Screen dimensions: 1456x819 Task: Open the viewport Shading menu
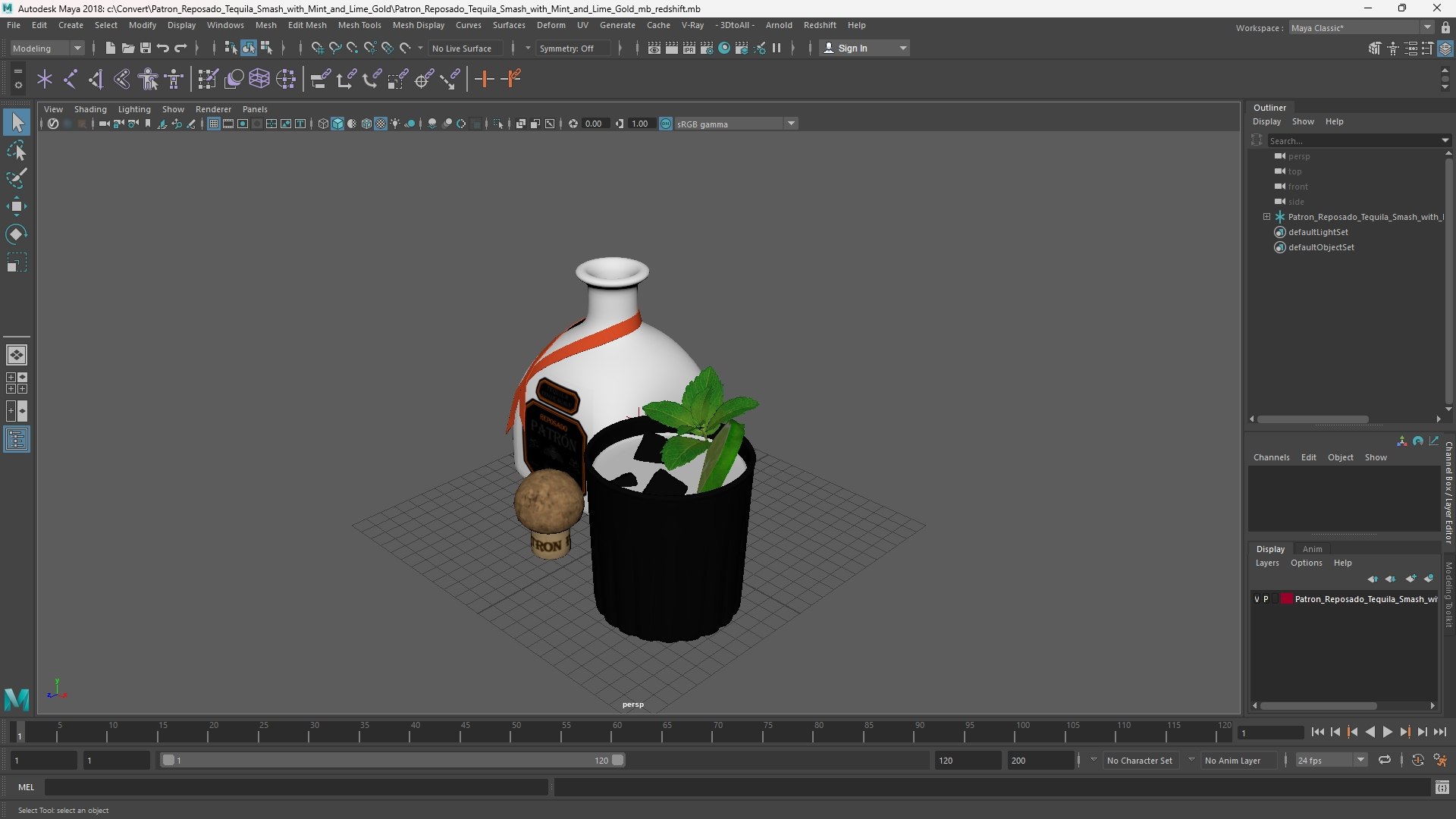(x=90, y=109)
